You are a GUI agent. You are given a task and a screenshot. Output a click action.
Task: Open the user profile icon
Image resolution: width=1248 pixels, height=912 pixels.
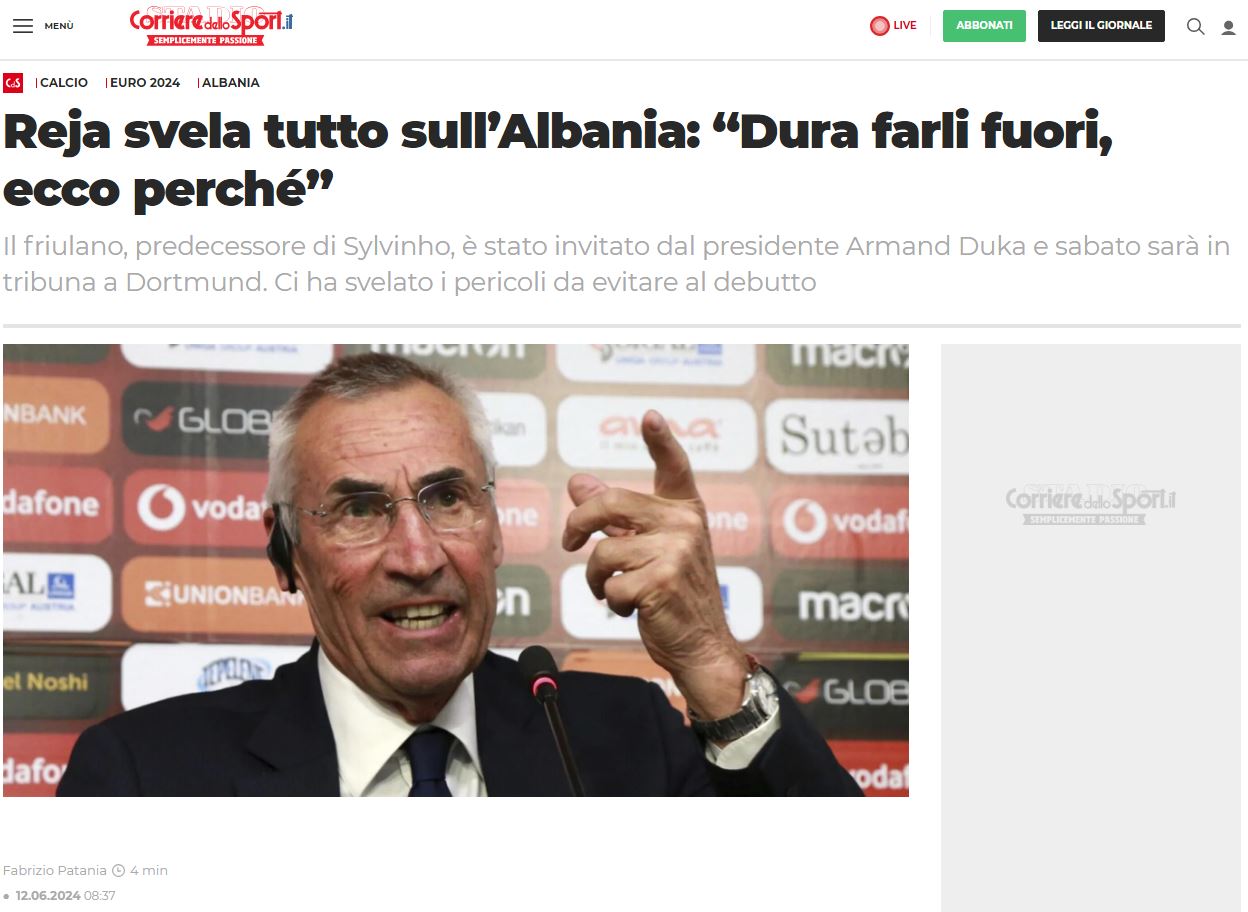[1228, 27]
